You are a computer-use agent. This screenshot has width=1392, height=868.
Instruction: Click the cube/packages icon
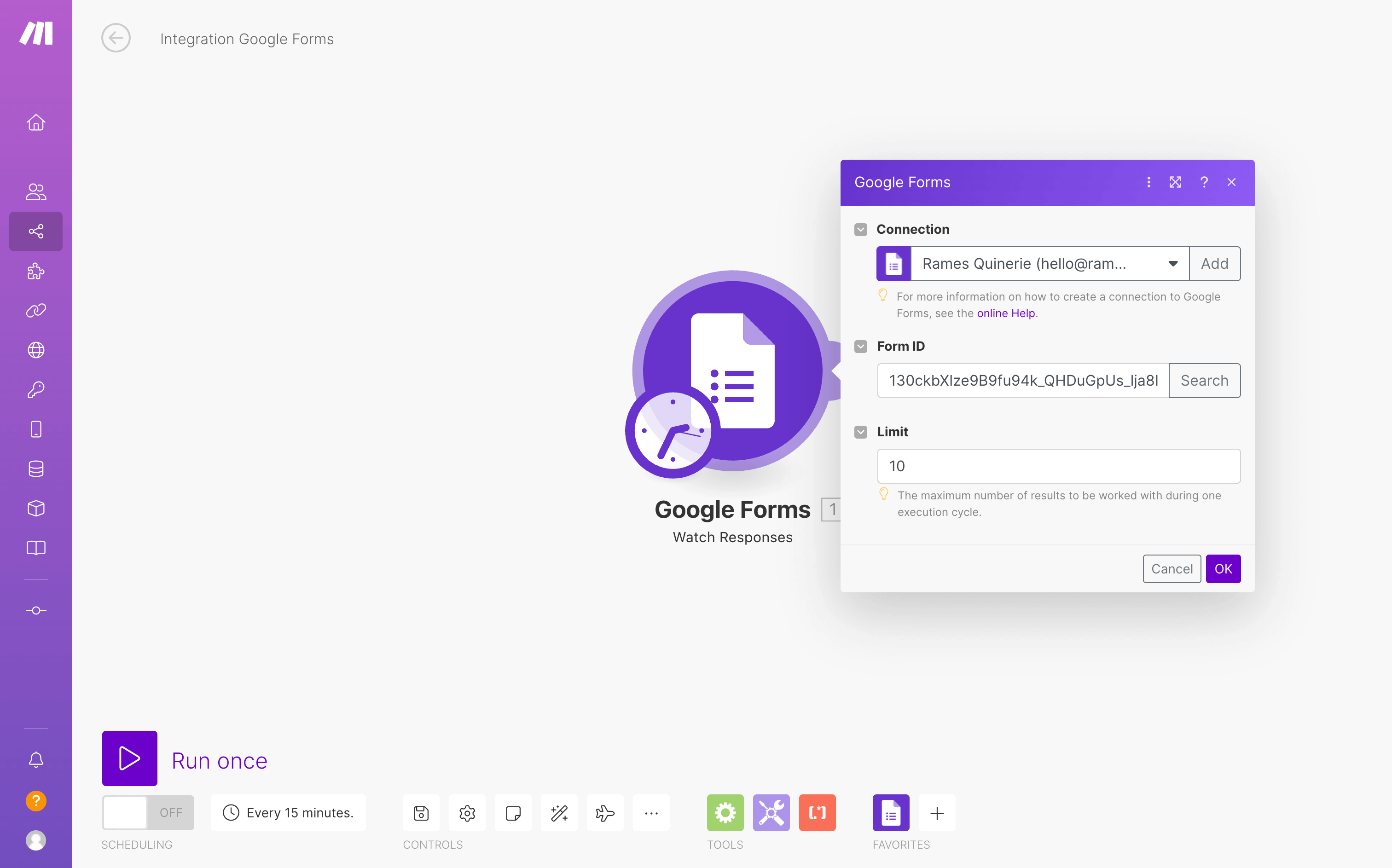click(36, 508)
